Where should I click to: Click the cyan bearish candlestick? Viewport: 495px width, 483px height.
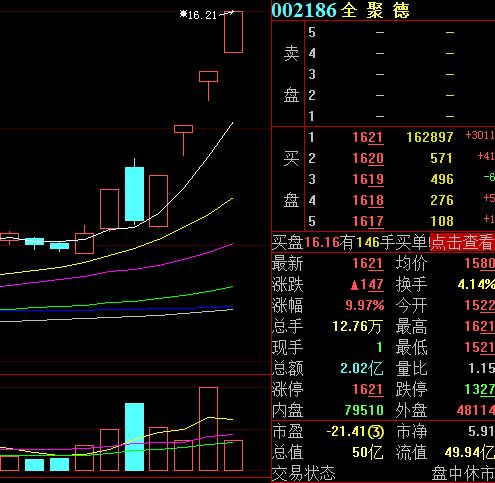coord(134,194)
